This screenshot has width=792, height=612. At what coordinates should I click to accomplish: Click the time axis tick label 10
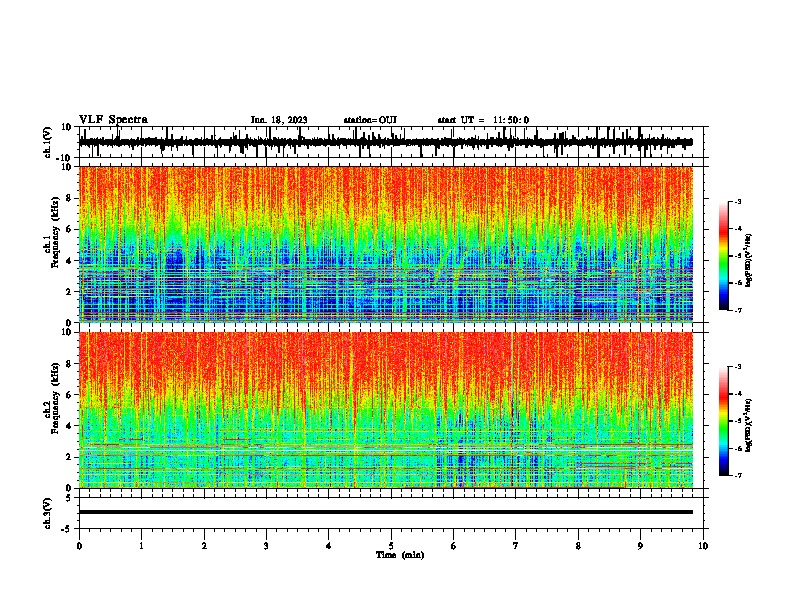tap(703, 546)
